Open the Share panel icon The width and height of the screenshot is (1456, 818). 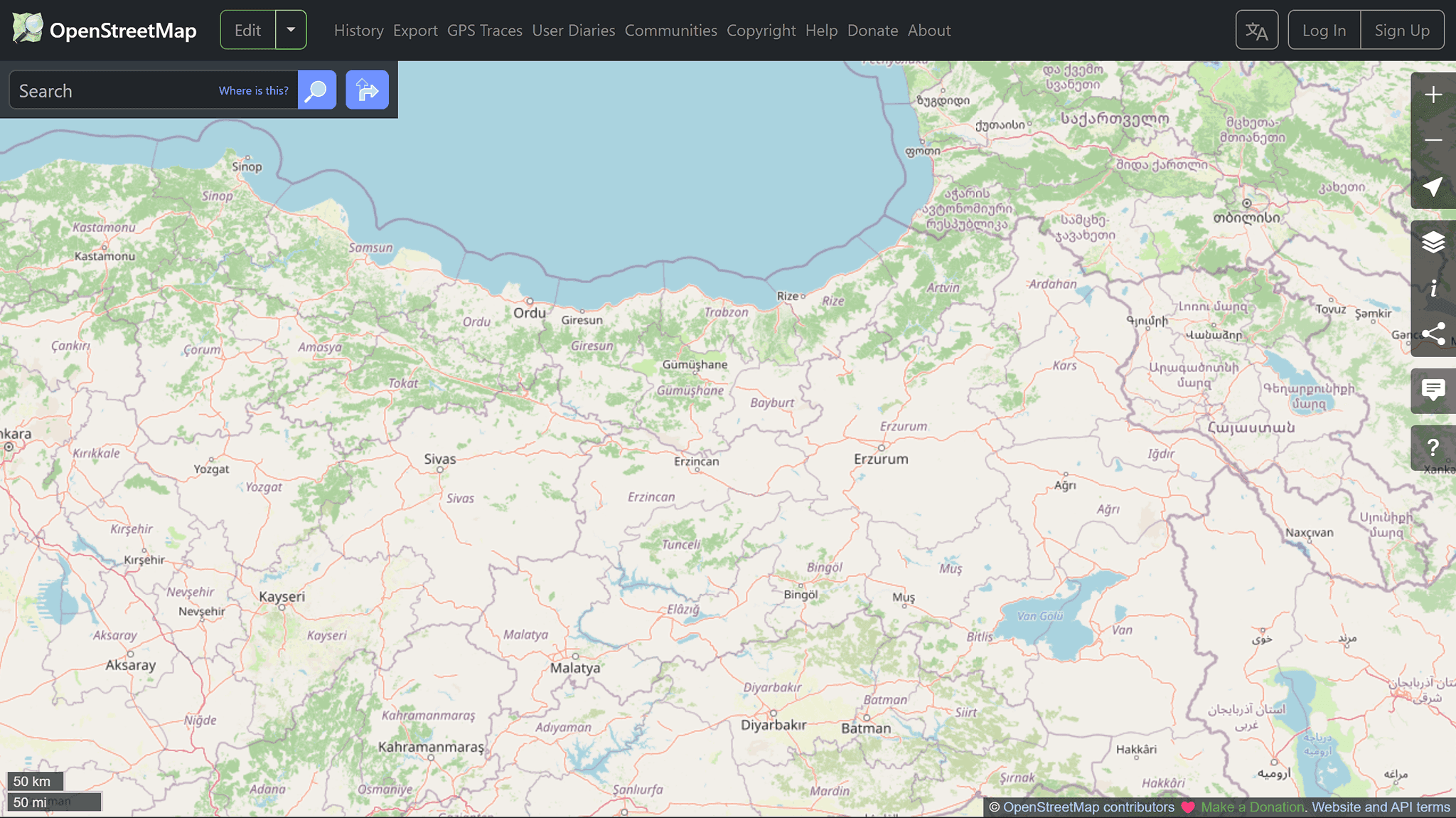click(x=1433, y=334)
